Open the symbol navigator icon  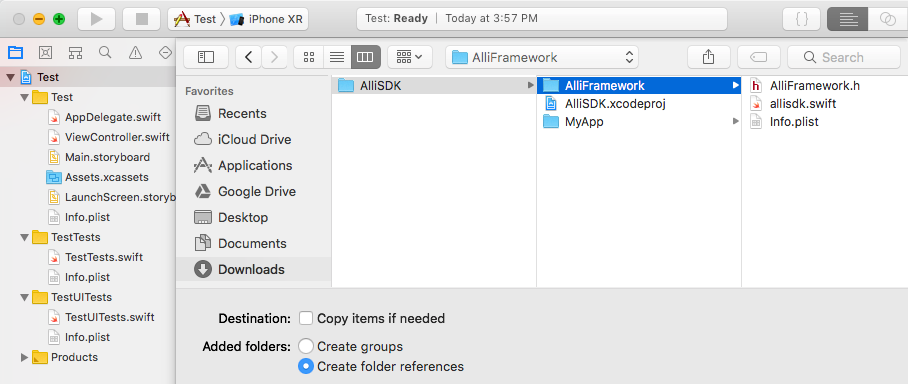point(75,53)
